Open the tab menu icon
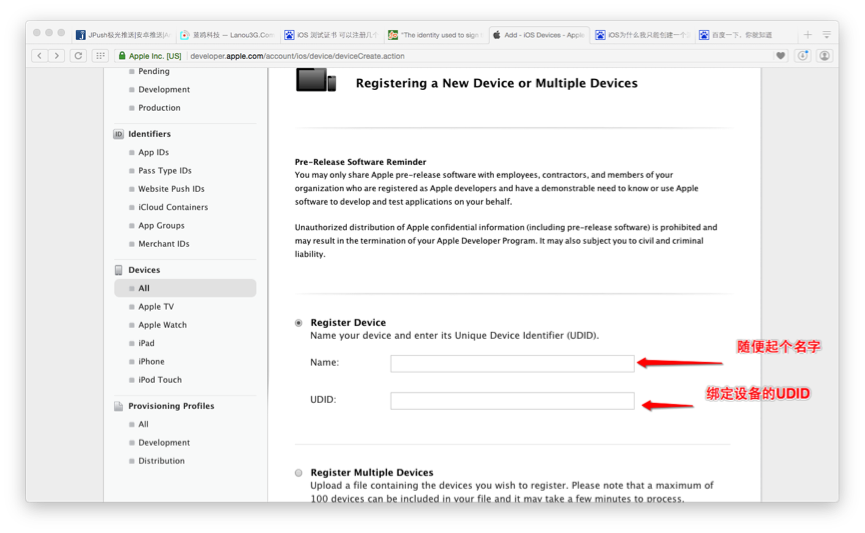Screen dimensions: 865x533 (826, 35)
